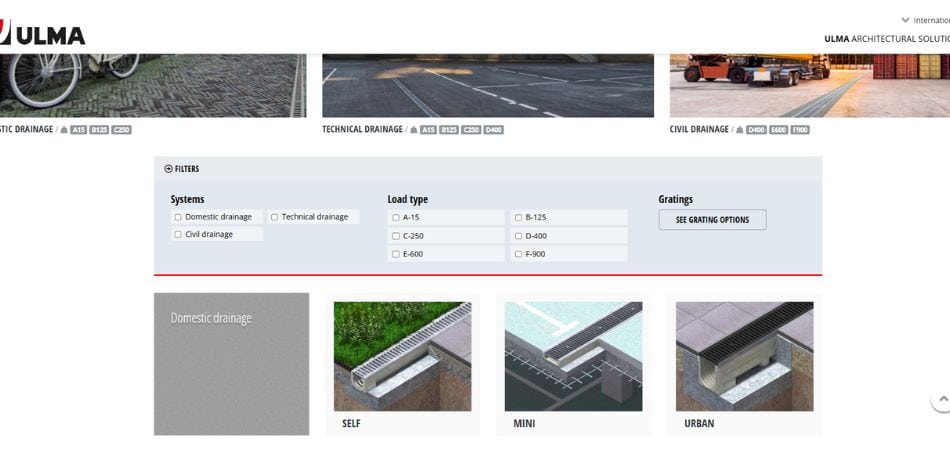Click the weight icon beside Civil Drainage
950x450 pixels.
(x=740, y=130)
